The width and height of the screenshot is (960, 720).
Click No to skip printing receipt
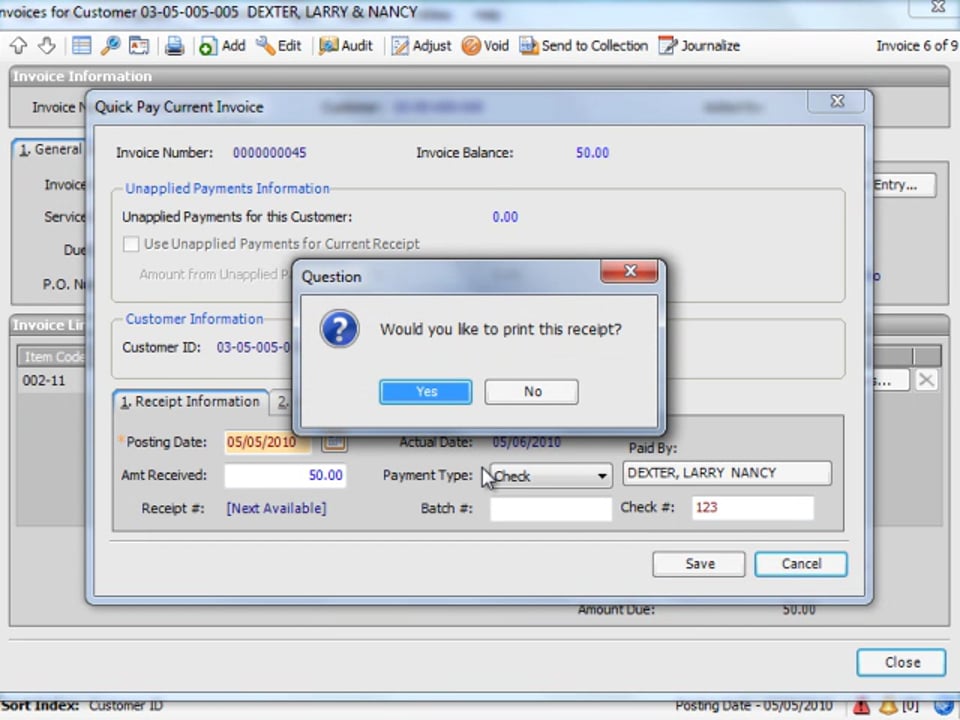[531, 391]
